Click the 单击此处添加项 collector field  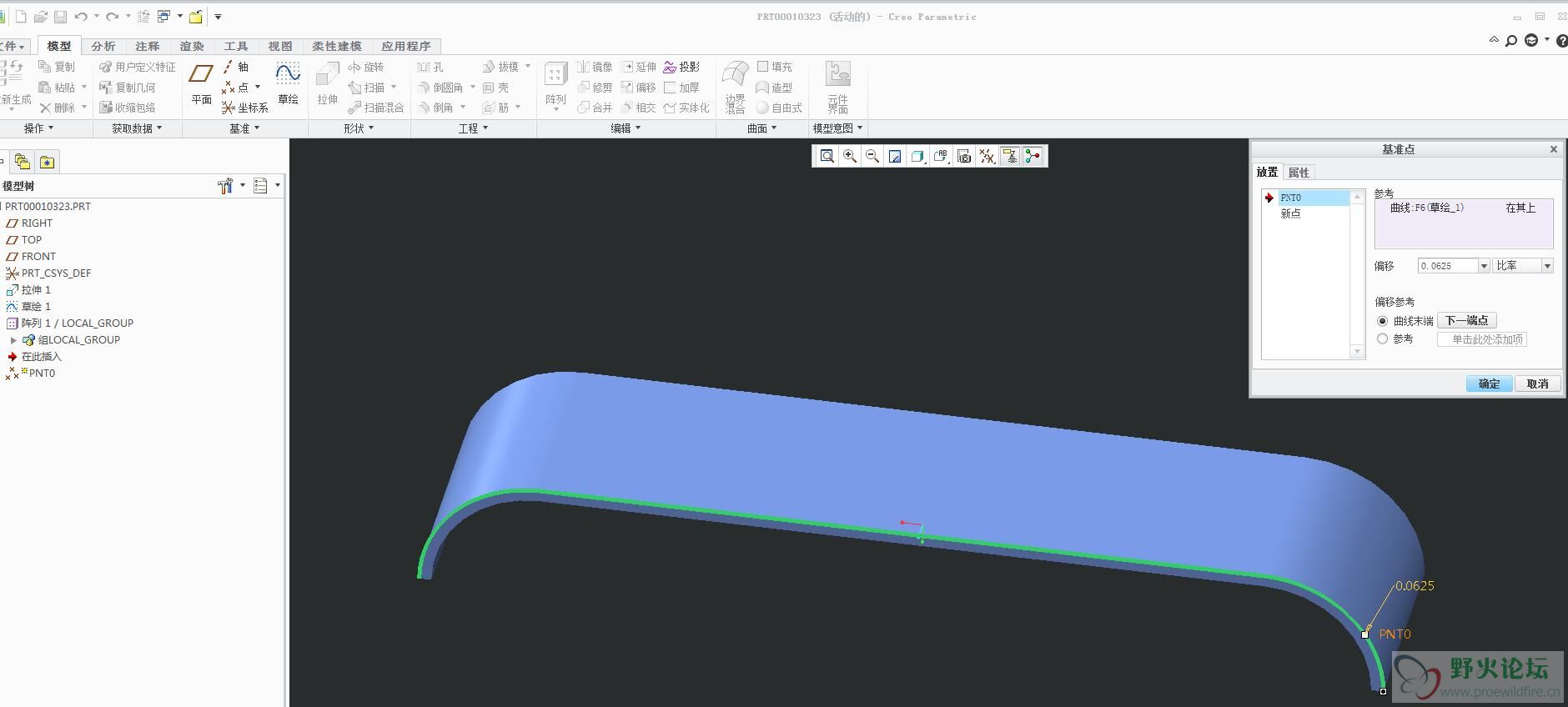tap(1482, 339)
